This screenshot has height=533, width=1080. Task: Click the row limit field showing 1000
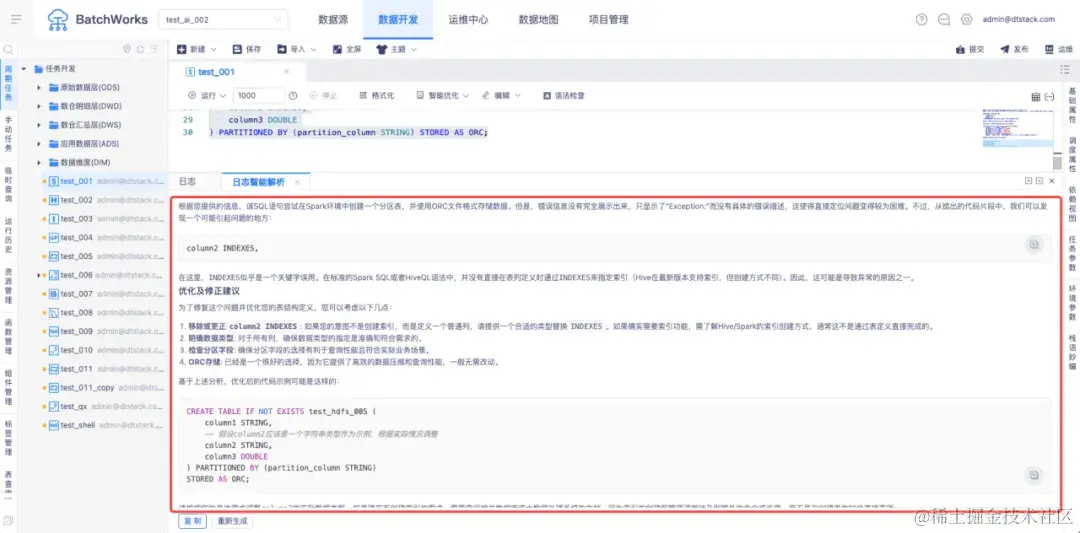coord(258,96)
